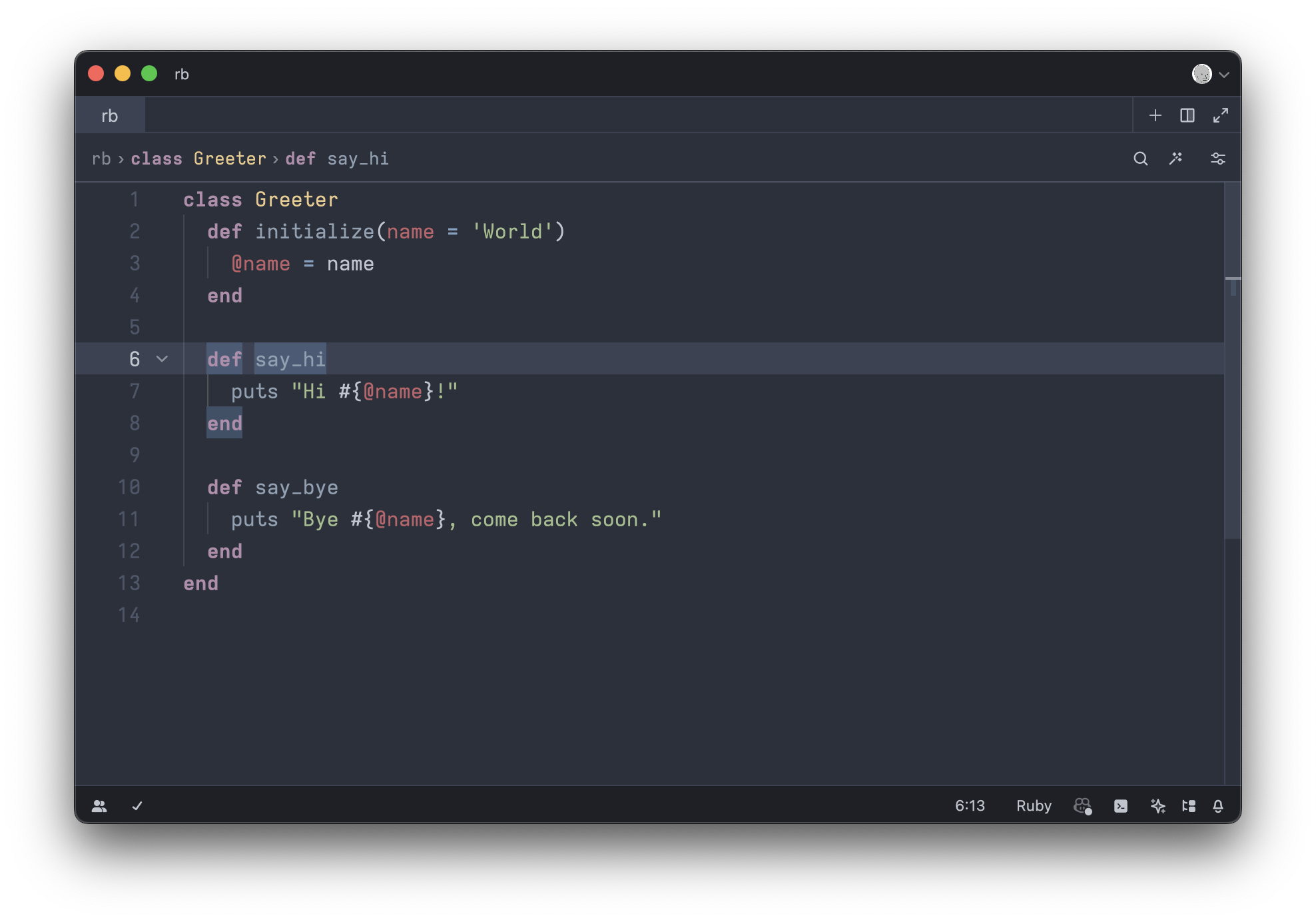Viewport: 1316px width, 922px height.
Task: Open editor controls sliders icon
Action: tap(1217, 159)
